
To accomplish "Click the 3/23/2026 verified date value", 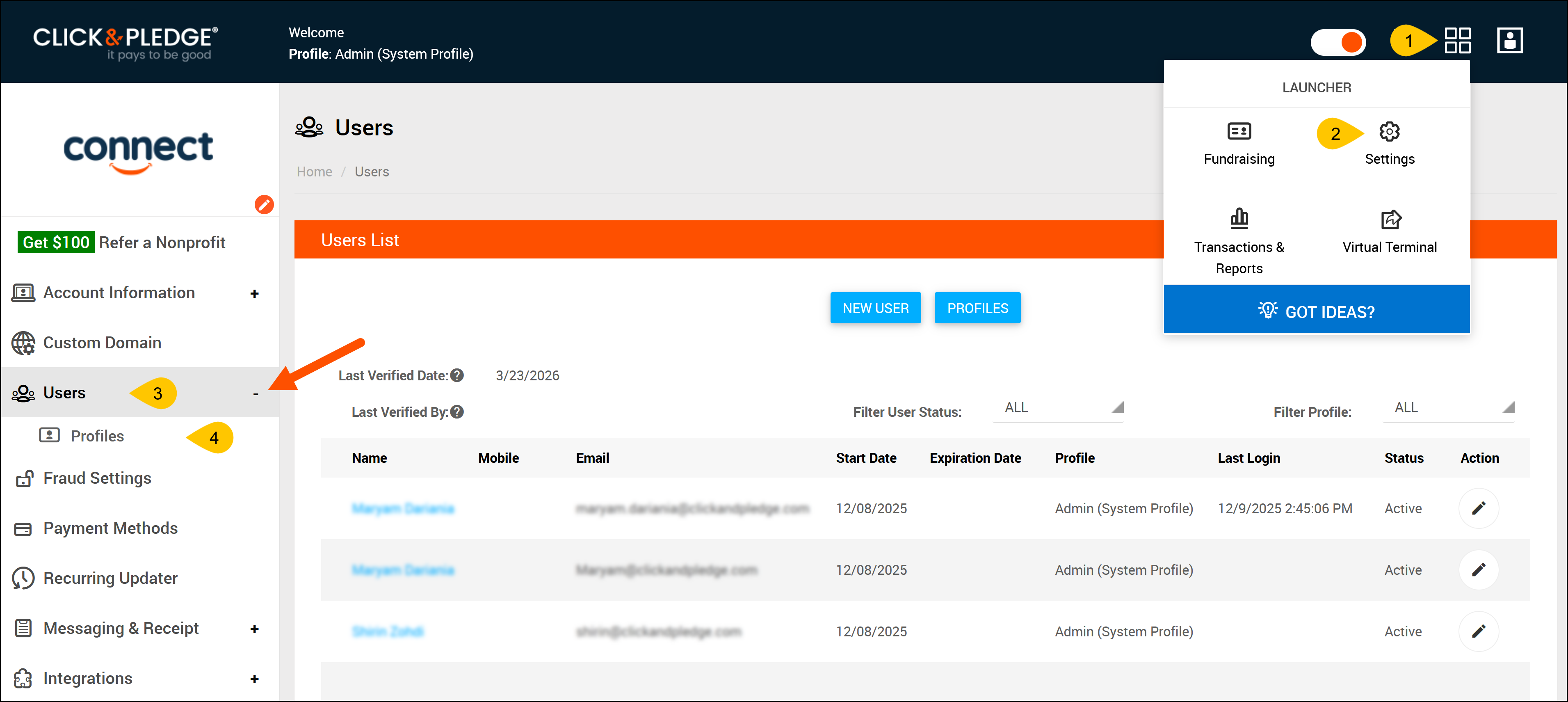I will [527, 376].
